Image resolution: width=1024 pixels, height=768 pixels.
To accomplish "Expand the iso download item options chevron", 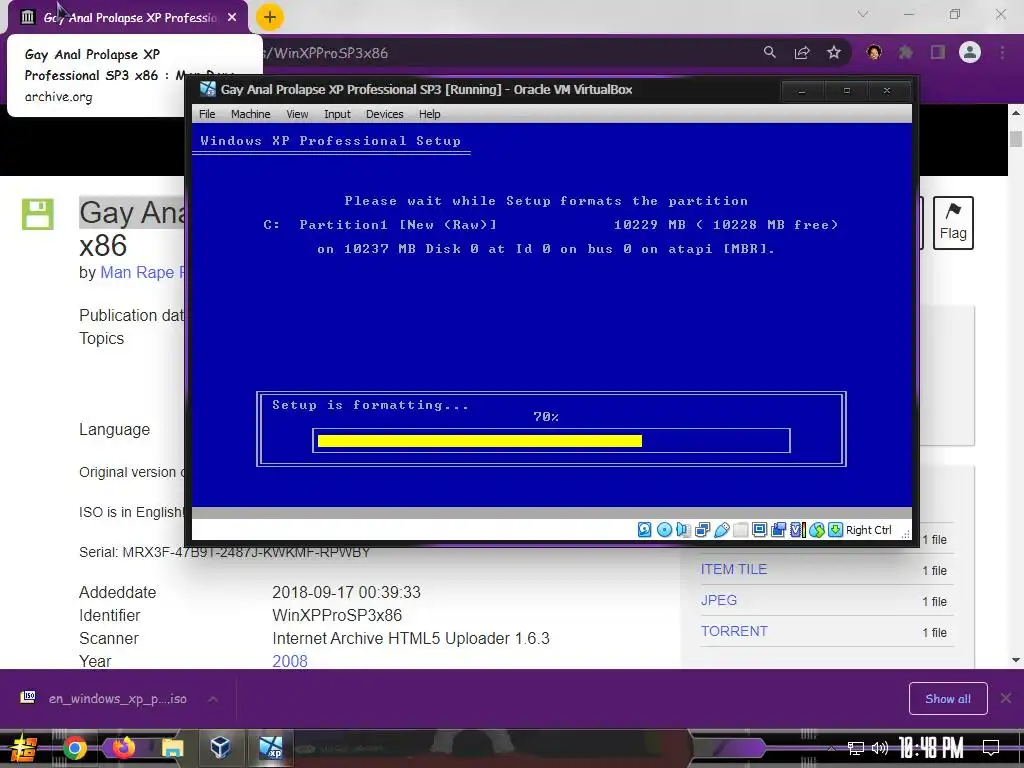I will [x=213, y=699].
